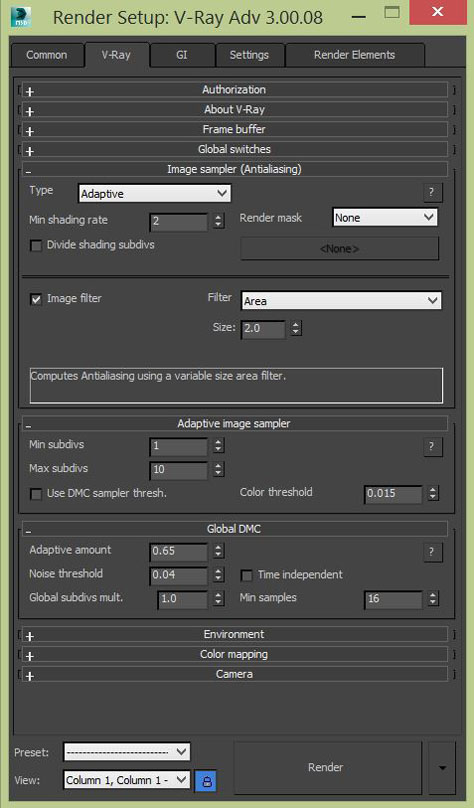Click the Global subdivs mult. field

[x=182, y=599]
